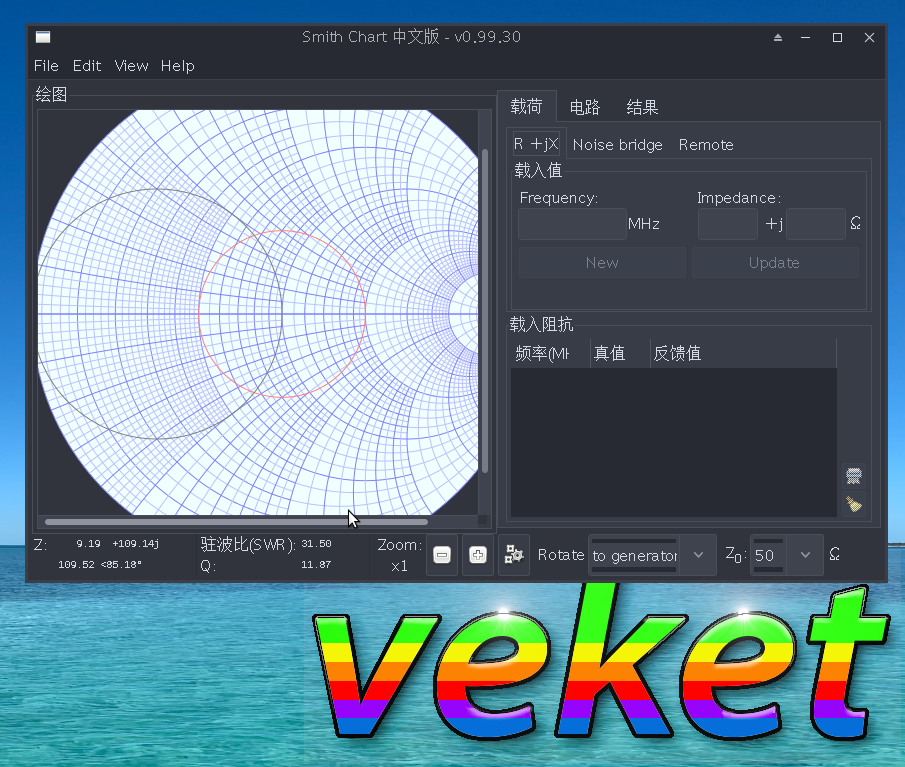The image size is (905, 767).
Task: Select the R +jX sub-tab
Action: 536,144
